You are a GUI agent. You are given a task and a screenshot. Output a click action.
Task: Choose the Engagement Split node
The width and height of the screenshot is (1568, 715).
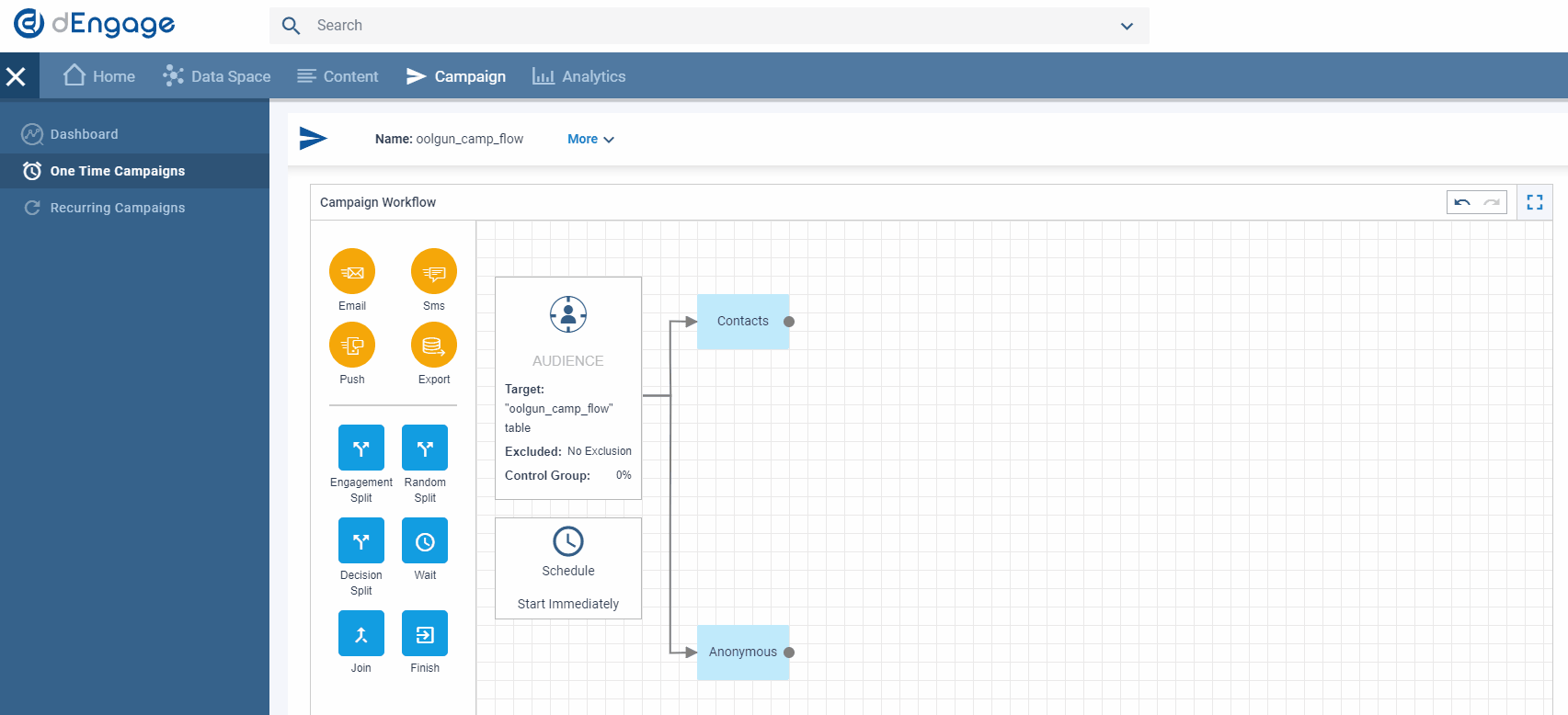(361, 448)
